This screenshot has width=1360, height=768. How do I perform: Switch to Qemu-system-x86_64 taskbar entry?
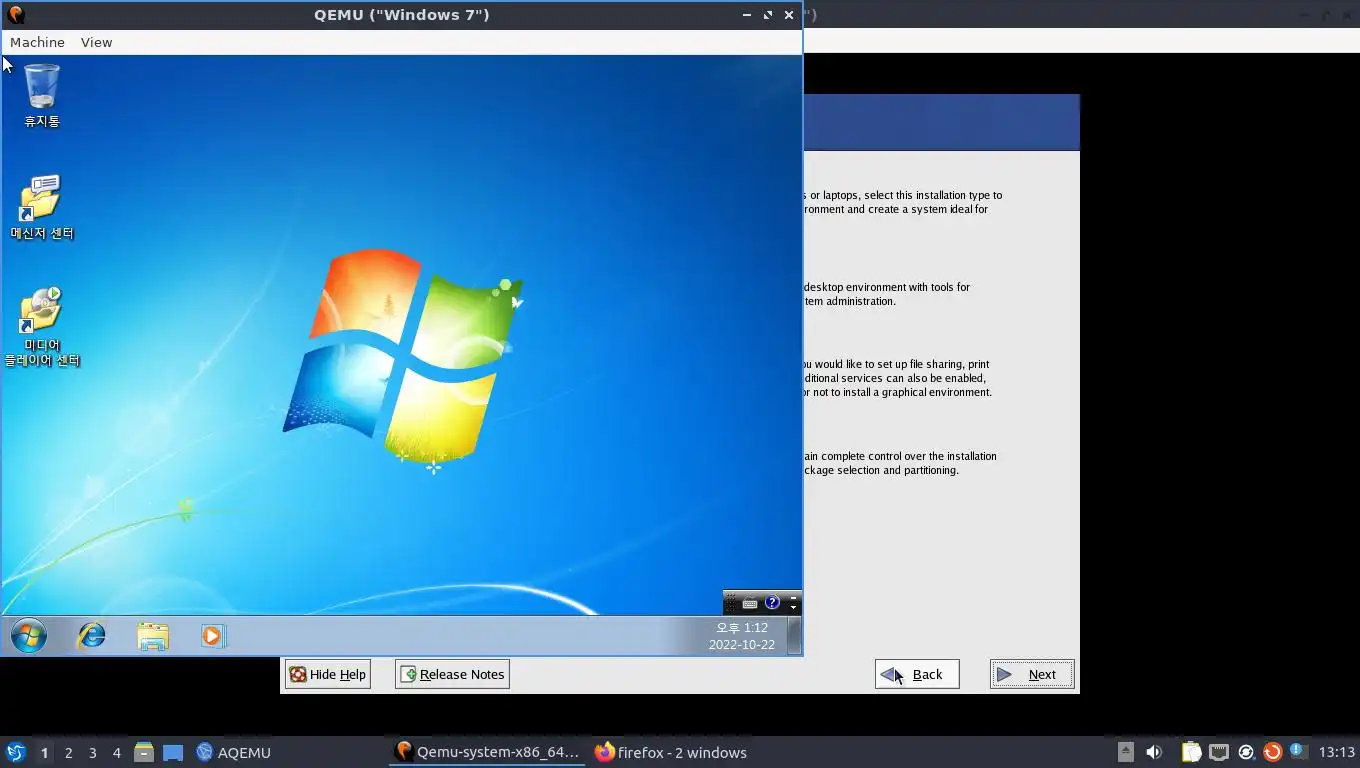487,752
